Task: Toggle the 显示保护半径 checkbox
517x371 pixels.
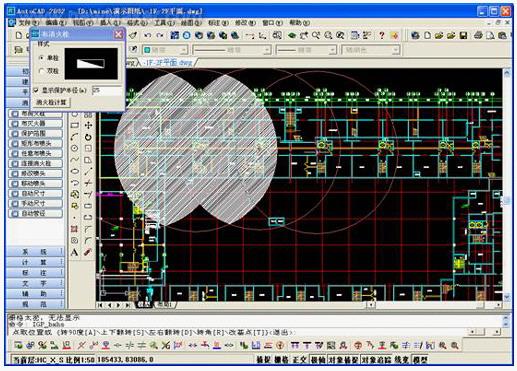Action: [x=36, y=90]
